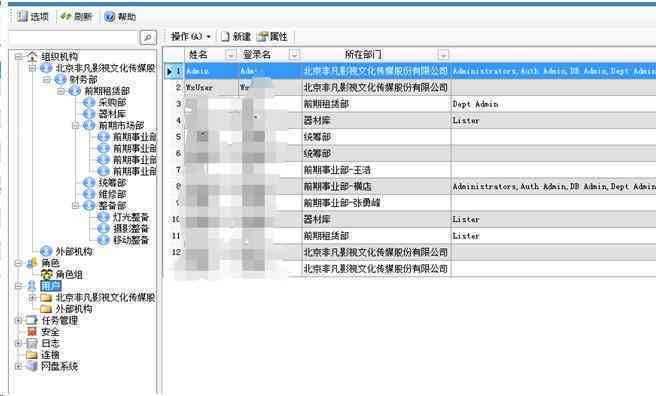The width and height of the screenshot is (656, 396).
Task: Click the Lister cell in row 11
Action: click(x=466, y=236)
